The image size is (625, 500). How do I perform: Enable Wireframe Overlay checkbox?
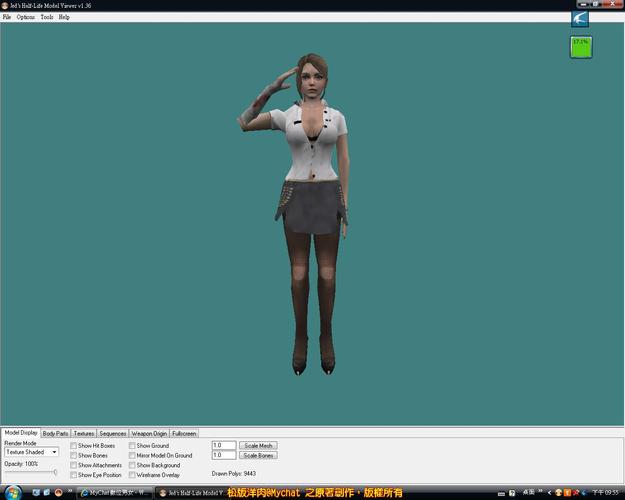pyautogui.click(x=132, y=475)
